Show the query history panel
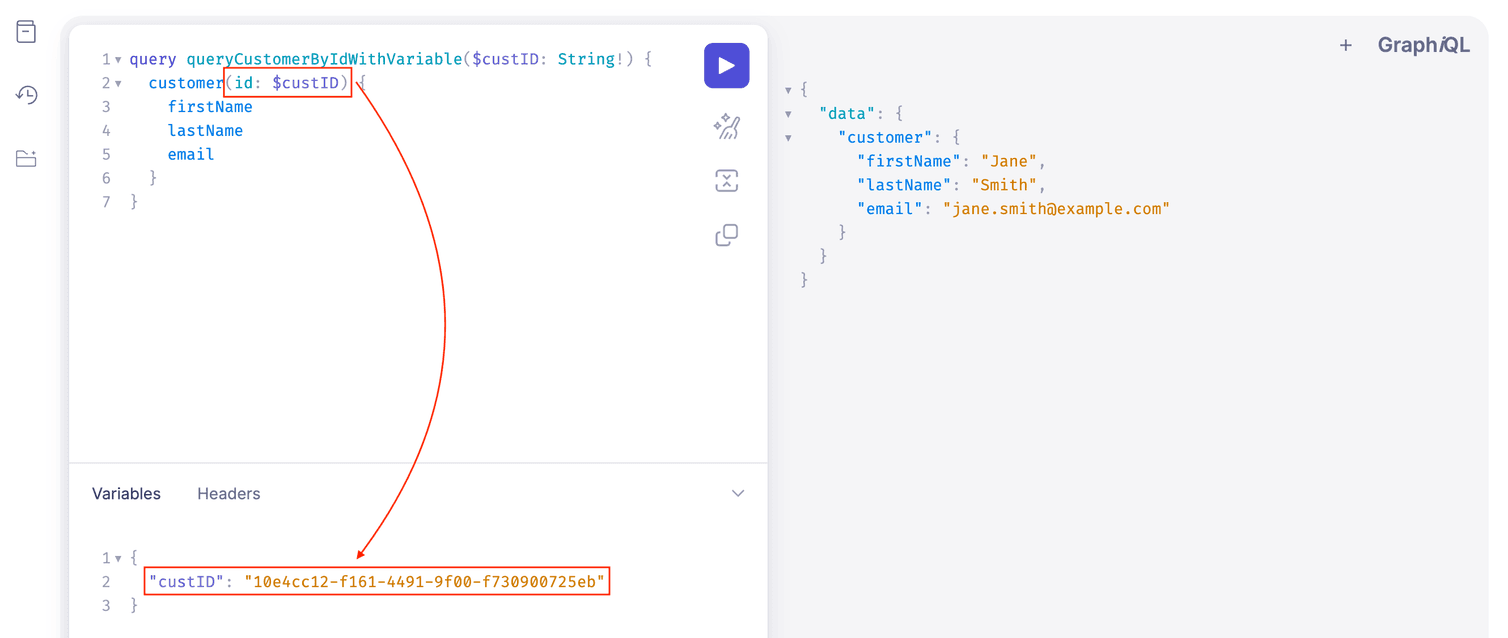This screenshot has height=638, width=1508. [26, 94]
